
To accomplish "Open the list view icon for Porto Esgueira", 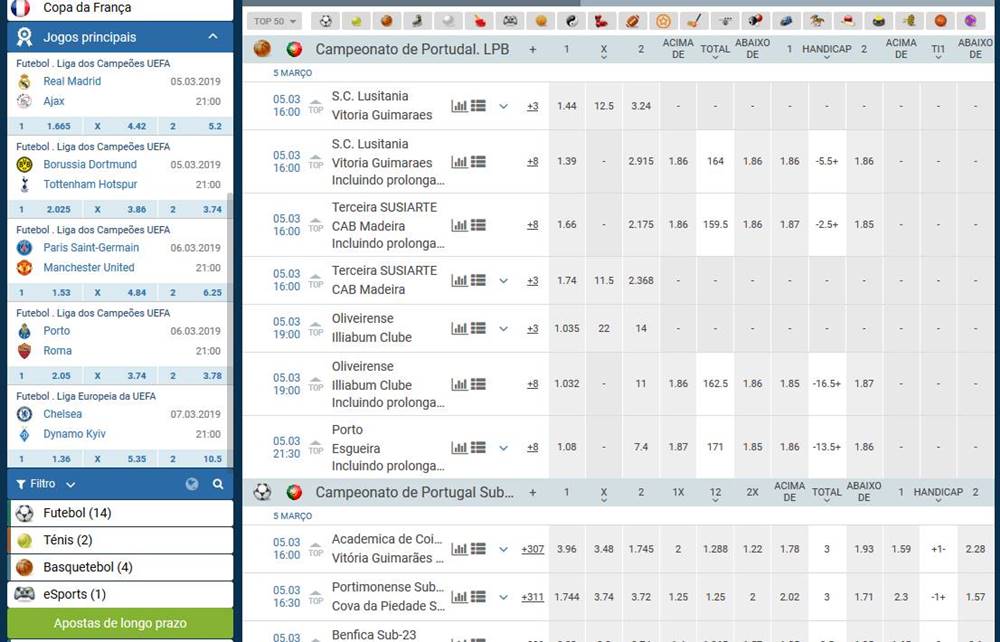I will tap(478, 447).
